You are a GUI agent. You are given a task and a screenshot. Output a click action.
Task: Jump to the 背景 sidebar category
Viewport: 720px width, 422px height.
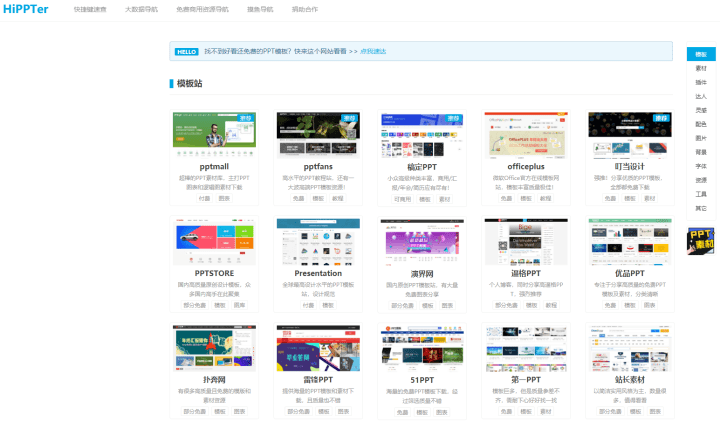pos(701,152)
